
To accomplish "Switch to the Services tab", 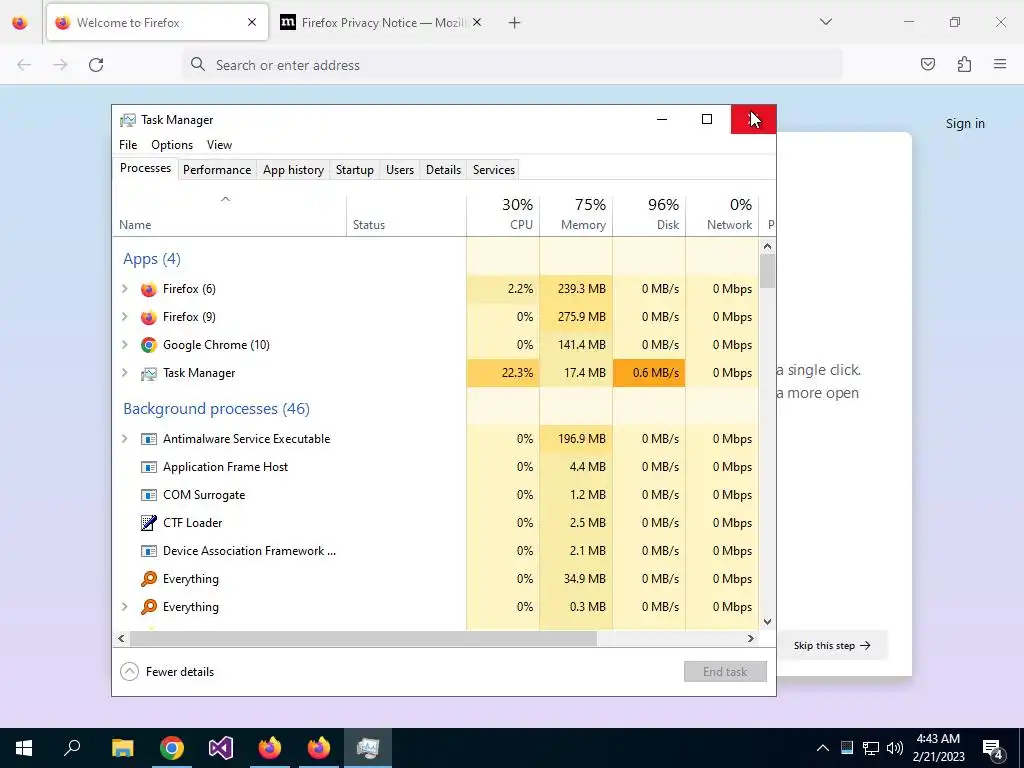I will (x=494, y=170).
